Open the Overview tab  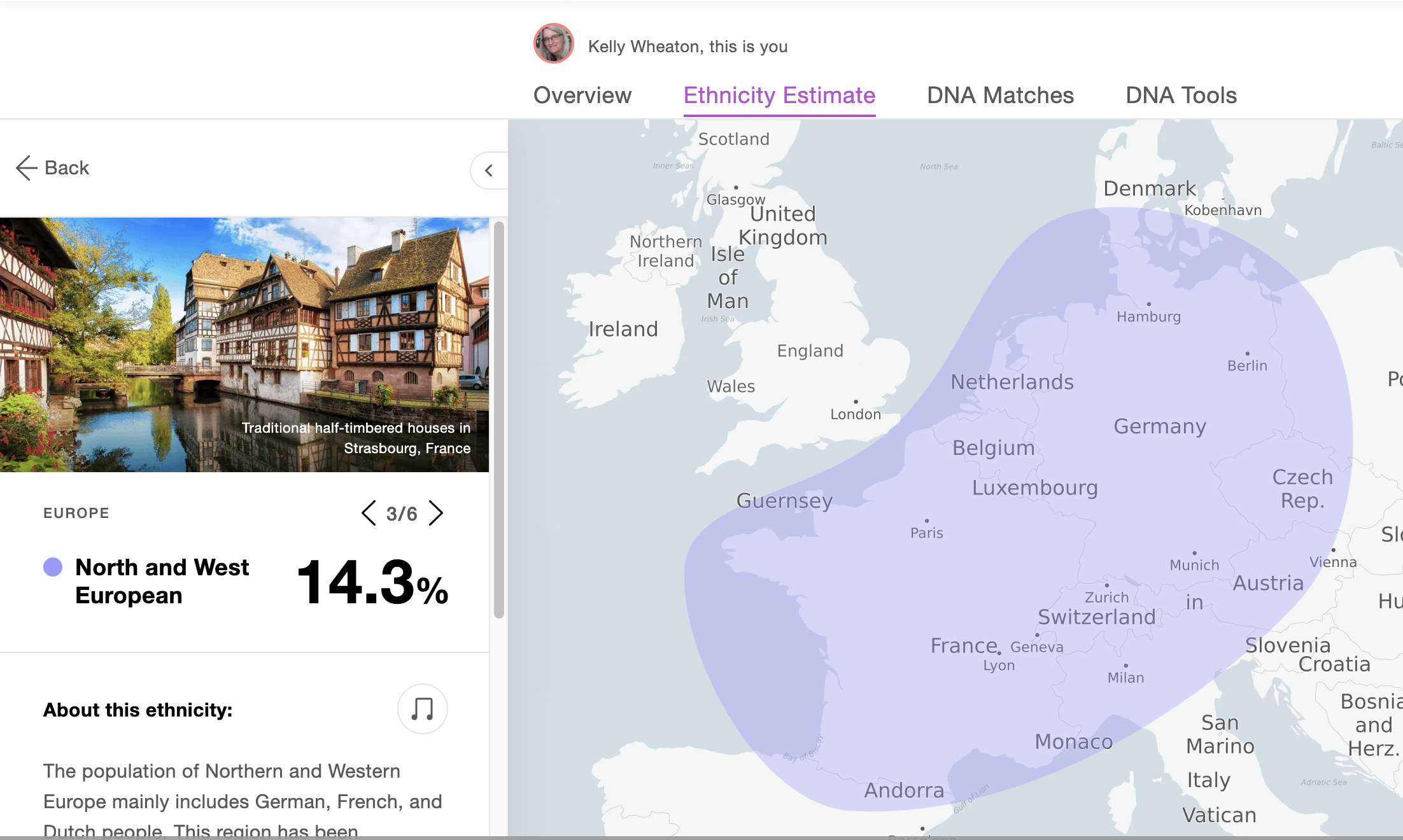582,95
